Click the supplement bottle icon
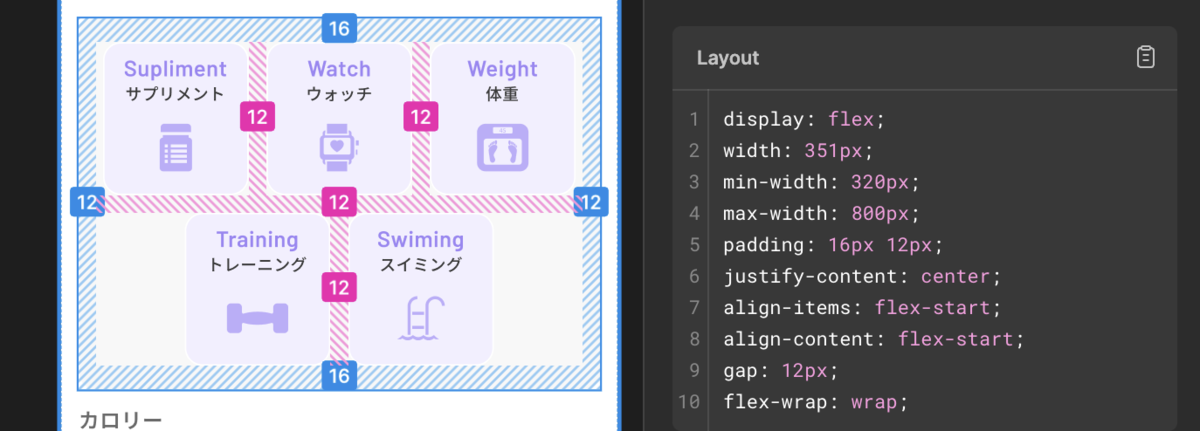This screenshot has height=431, width=1200. [176, 148]
